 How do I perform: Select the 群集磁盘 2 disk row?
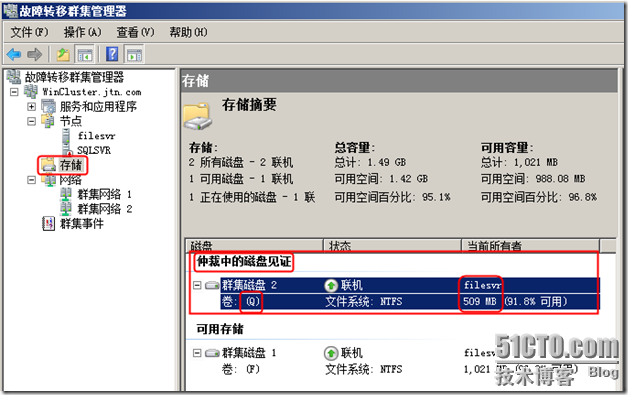[409, 285]
